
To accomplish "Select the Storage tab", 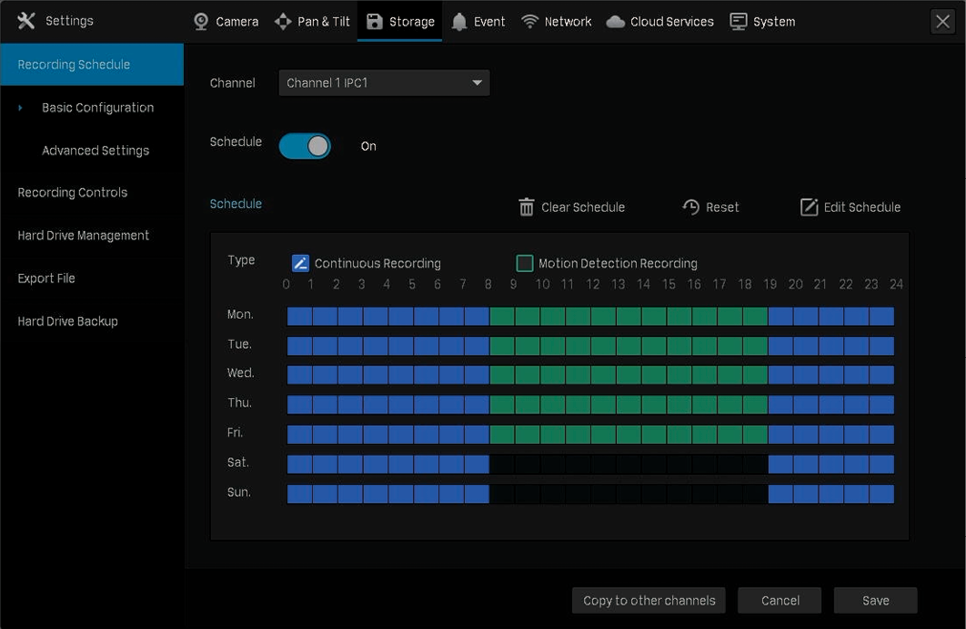I will (x=400, y=22).
